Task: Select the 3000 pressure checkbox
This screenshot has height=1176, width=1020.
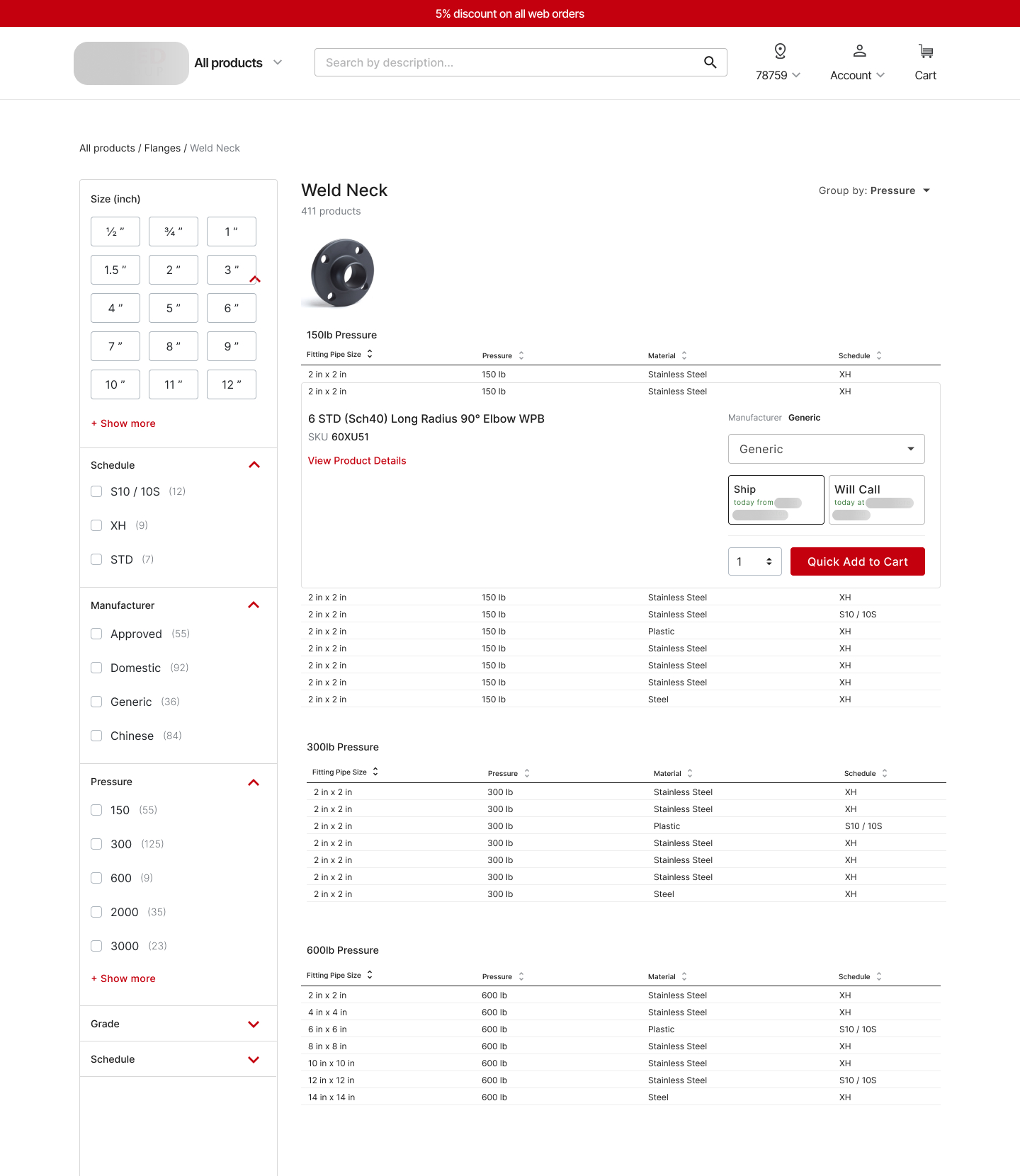Action: pos(96,946)
